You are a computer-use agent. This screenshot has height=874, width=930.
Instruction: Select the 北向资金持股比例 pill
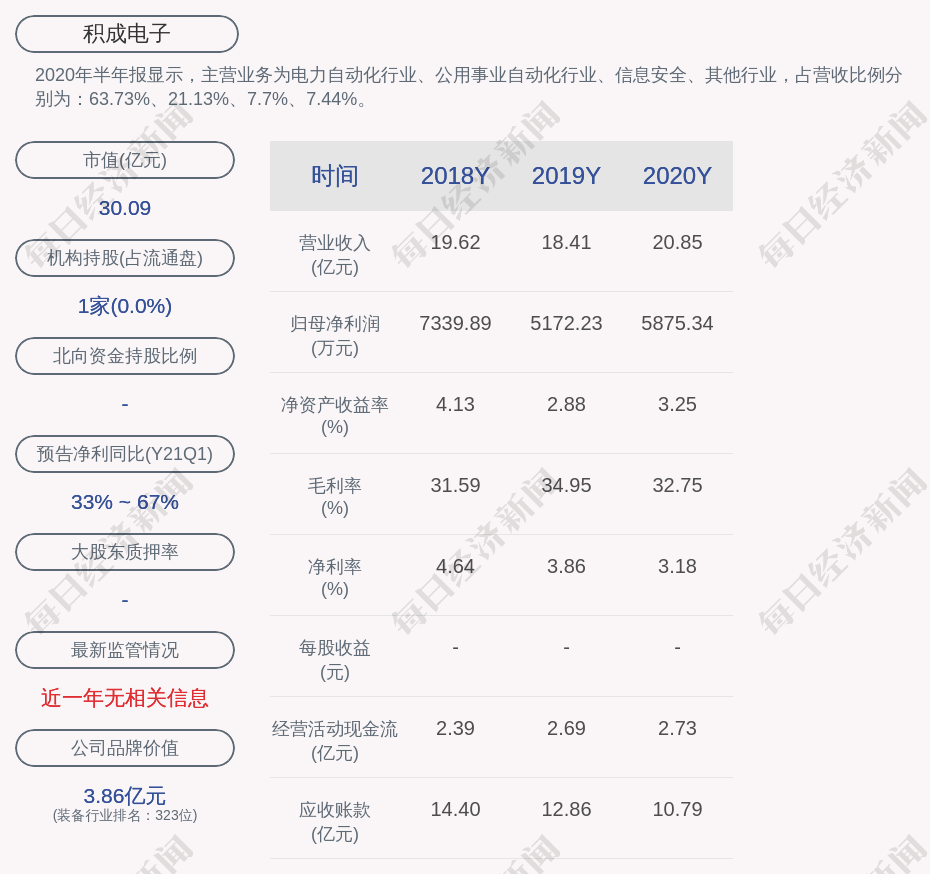(125, 356)
